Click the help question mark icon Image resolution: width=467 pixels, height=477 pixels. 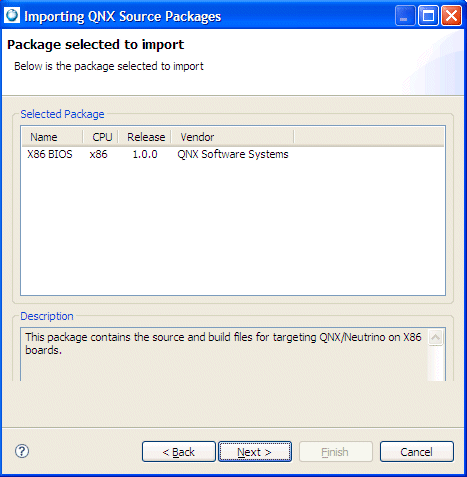[22, 451]
